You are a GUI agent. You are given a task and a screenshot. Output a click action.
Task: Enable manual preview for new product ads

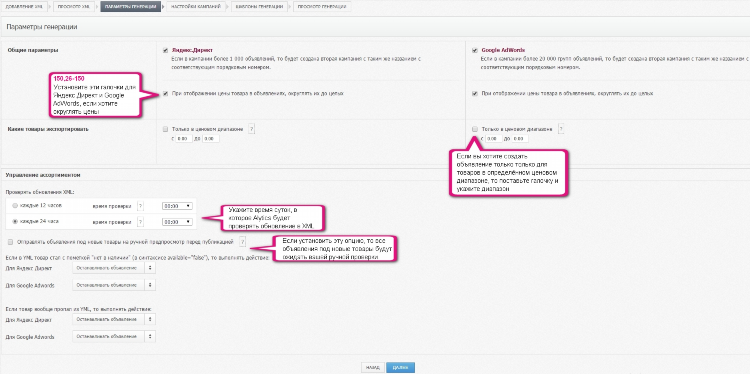pyautogui.click(x=11, y=242)
